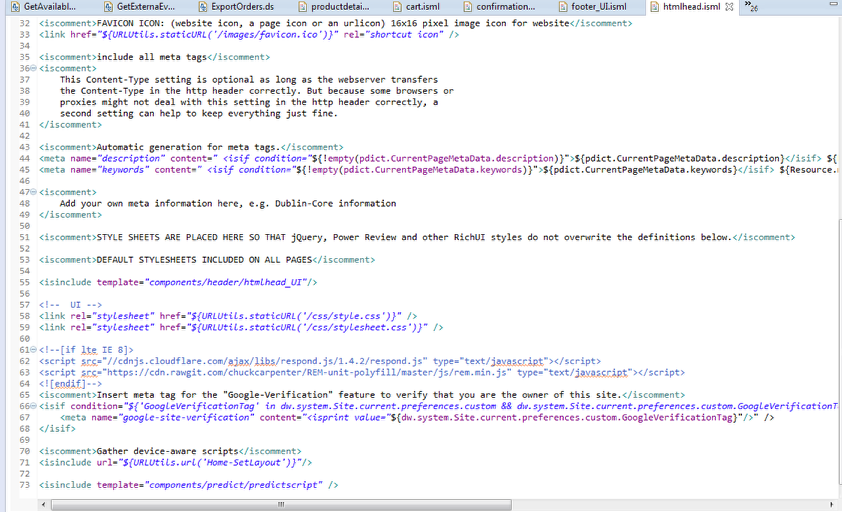842x512 pixels.
Task: Collapse the iscomment block at line 47
Action: tap(33, 192)
